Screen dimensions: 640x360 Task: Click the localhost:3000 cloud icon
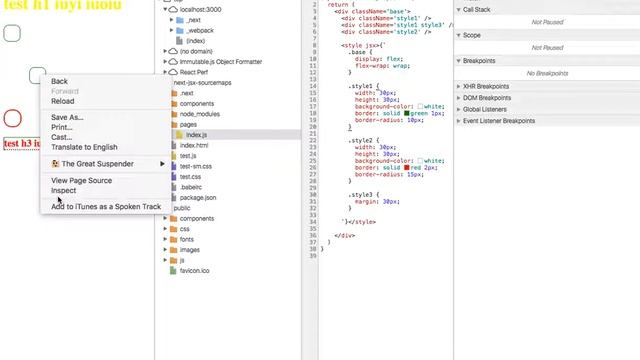[x=173, y=9]
